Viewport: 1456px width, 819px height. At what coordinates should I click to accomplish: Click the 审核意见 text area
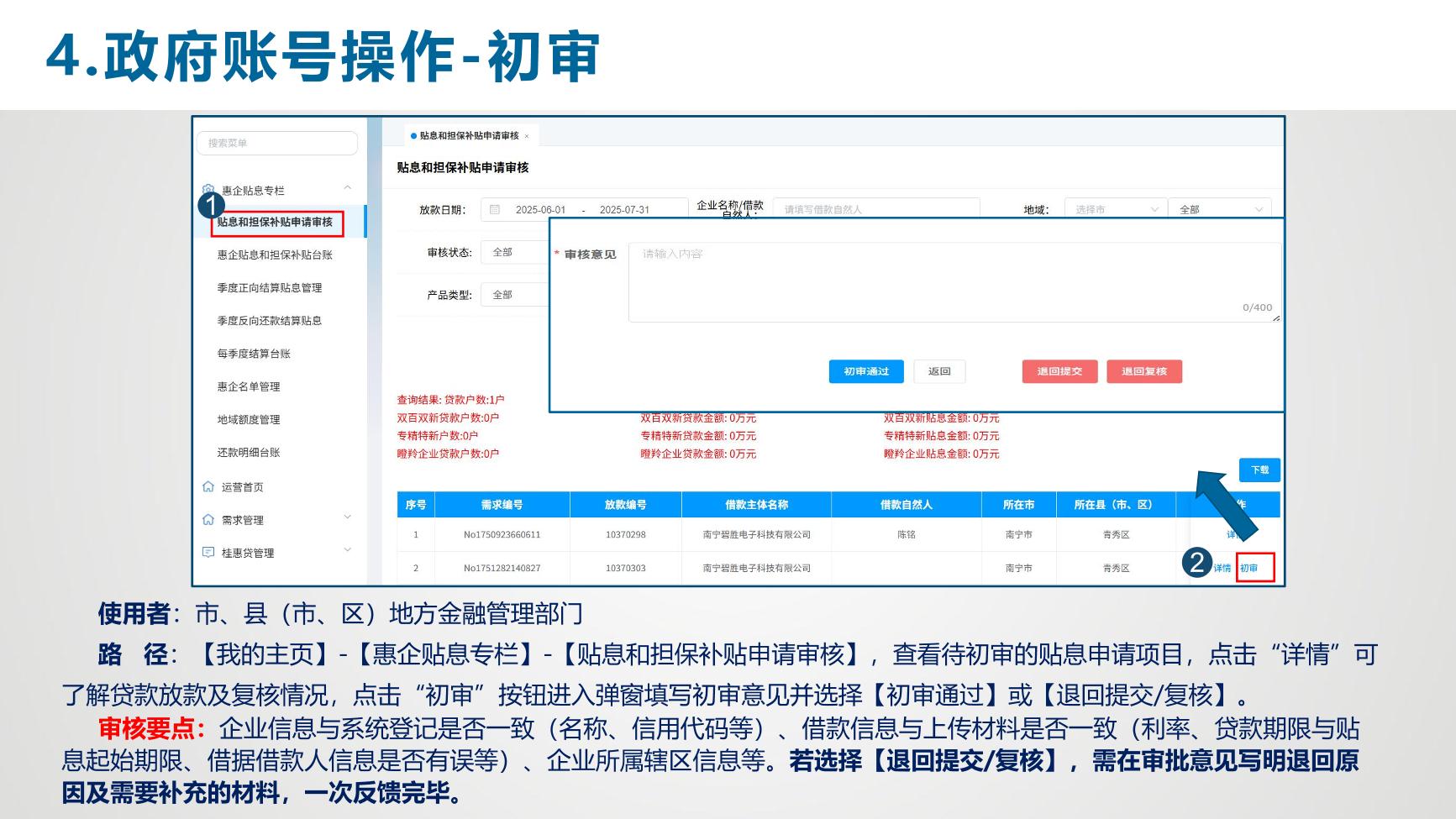(x=953, y=281)
